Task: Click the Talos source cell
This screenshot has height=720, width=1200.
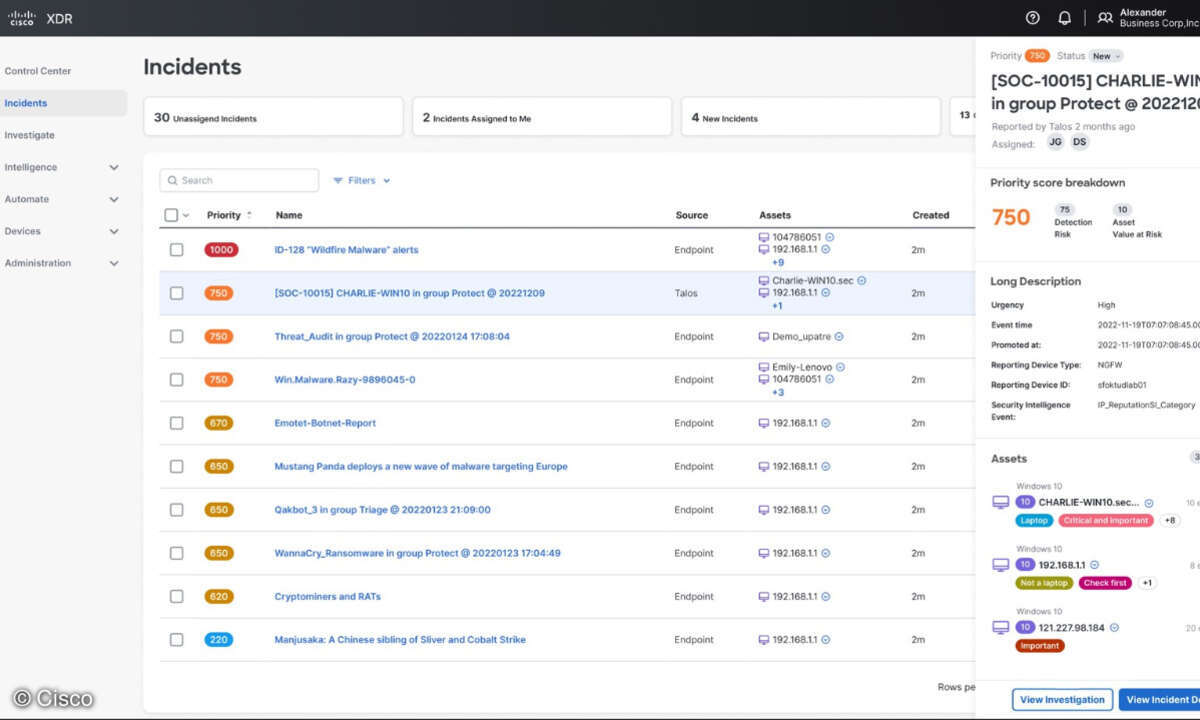Action: [x=686, y=293]
